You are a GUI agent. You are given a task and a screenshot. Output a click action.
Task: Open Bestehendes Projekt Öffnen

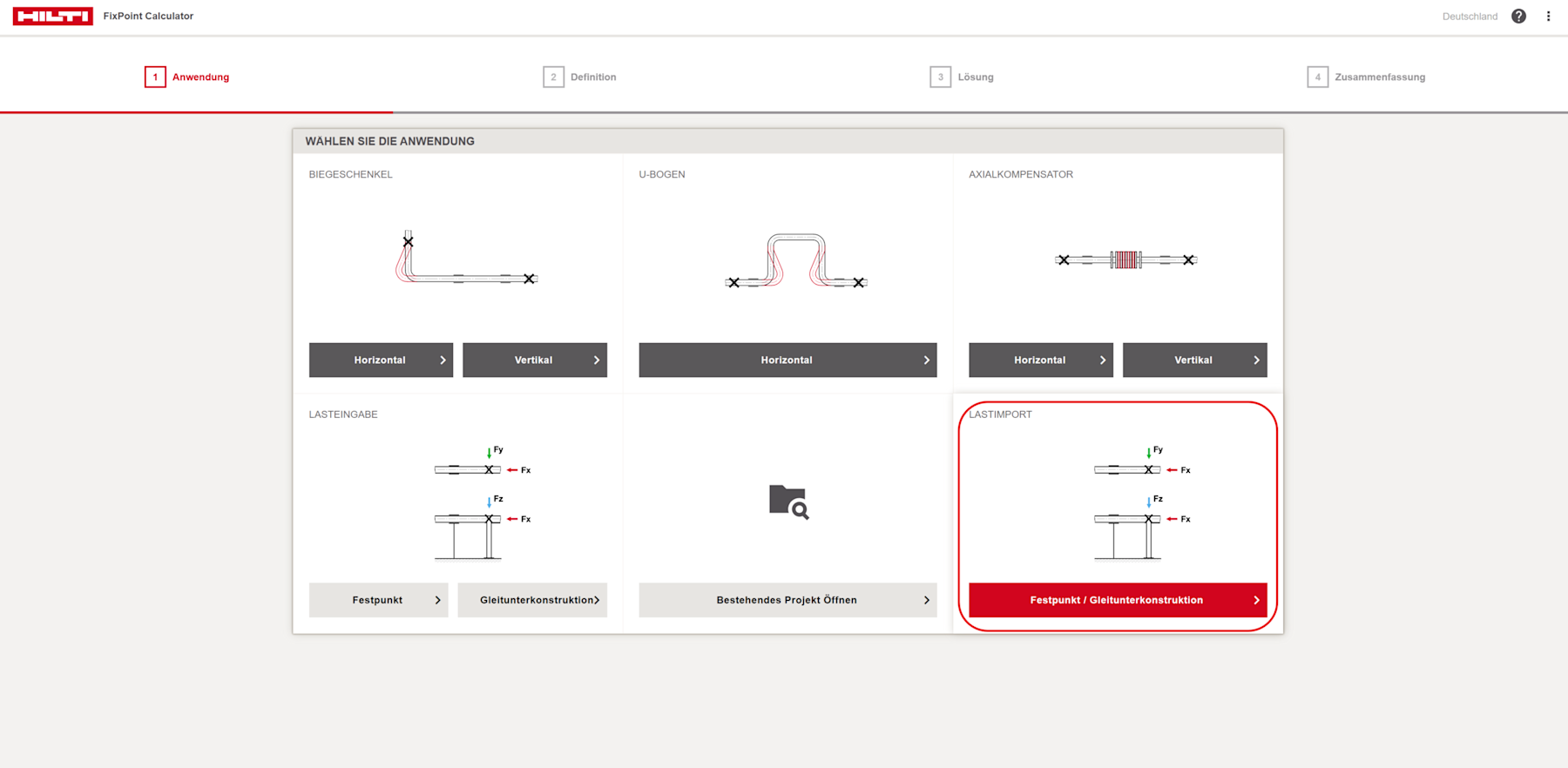pos(787,600)
